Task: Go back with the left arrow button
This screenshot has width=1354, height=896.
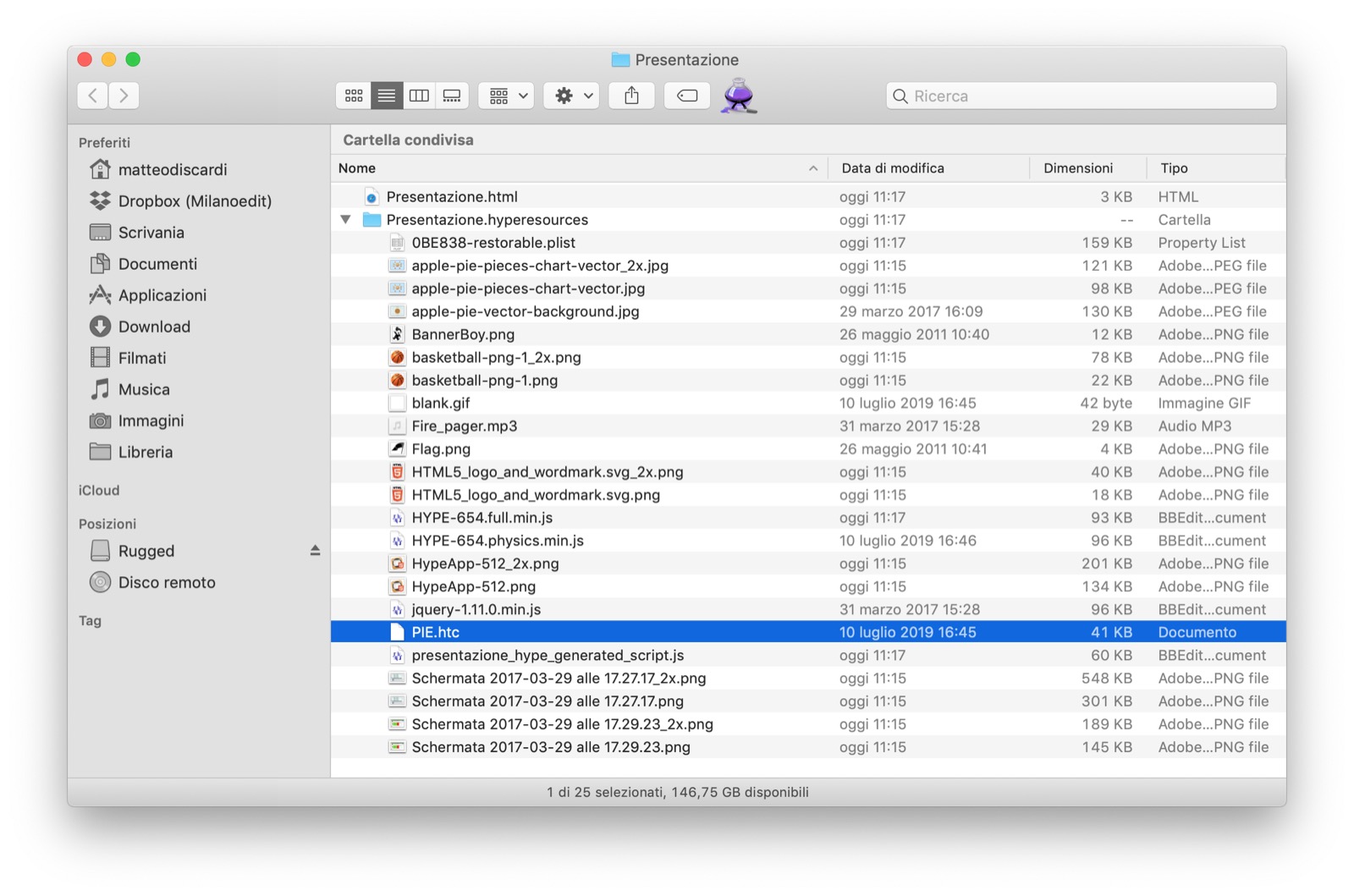Action: click(93, 96)
